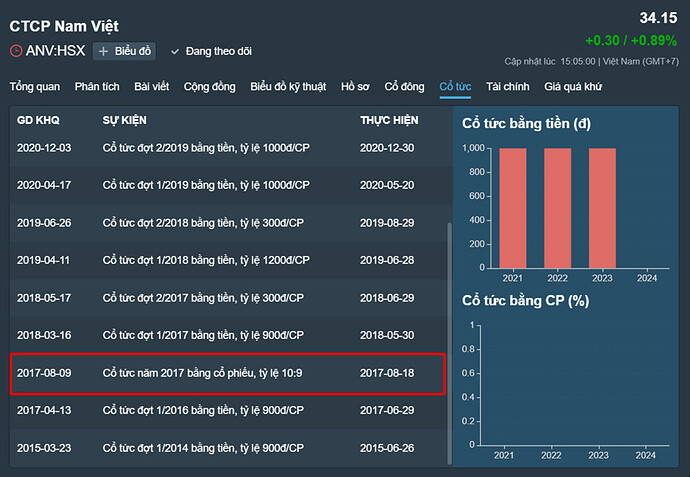Click the 2023 bar in cash dividend chart
Viewport: 690px width, 477px height.
(602, 208)
